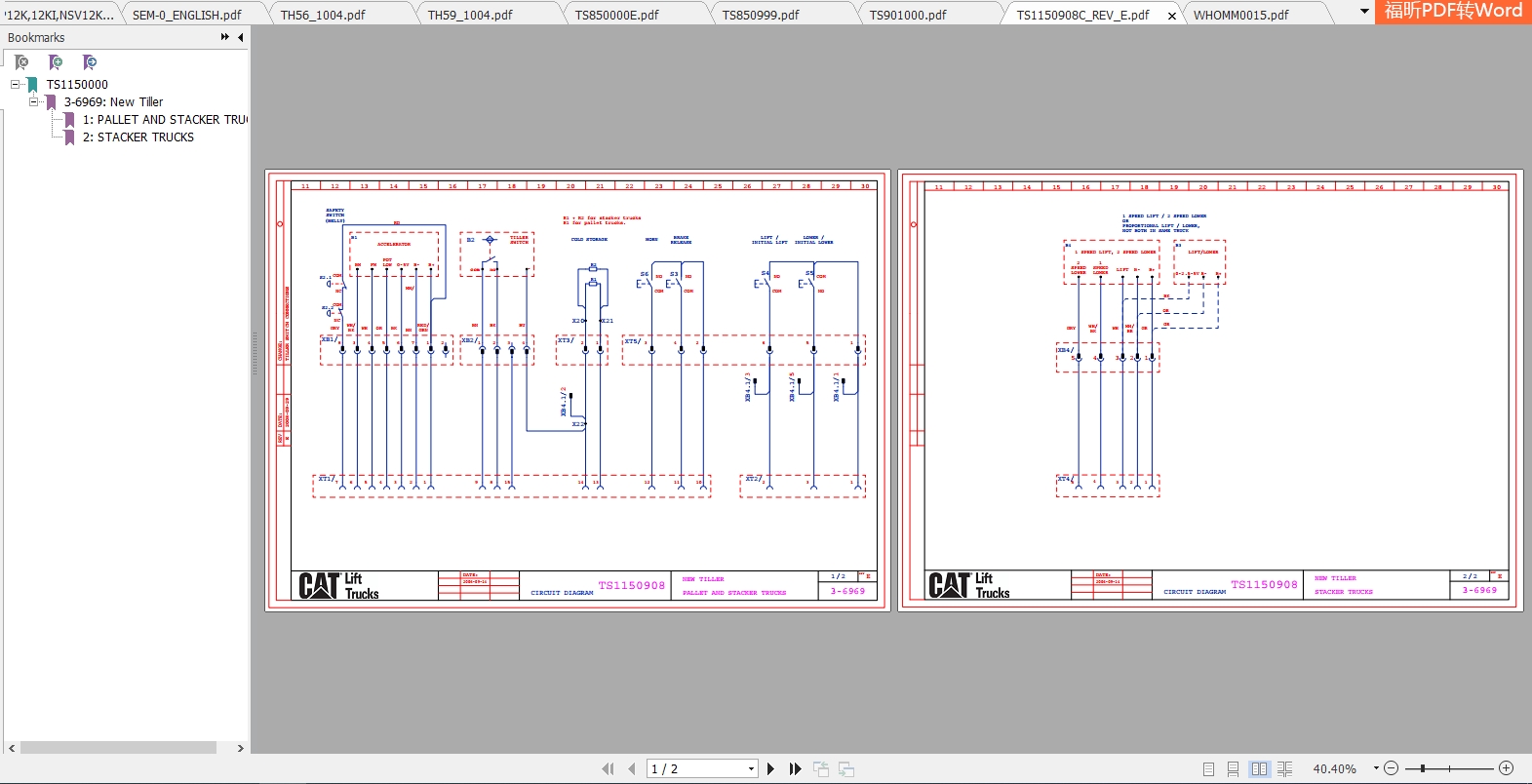Click the zoom in plus button
Screen dimensions: 1532x784
pyautogui.click(x=1506, y=768)
